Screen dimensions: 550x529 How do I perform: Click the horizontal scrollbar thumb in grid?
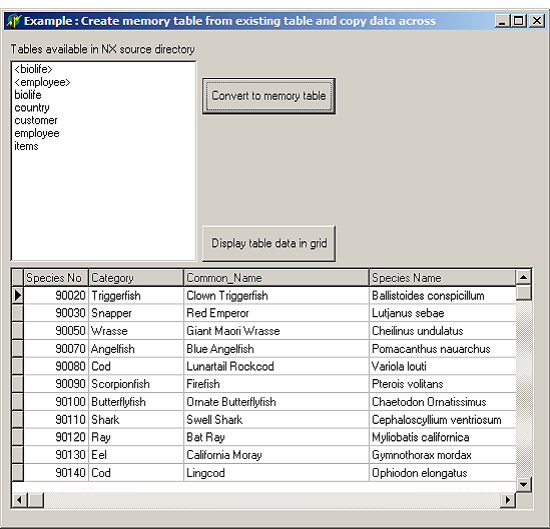(36, 500)
